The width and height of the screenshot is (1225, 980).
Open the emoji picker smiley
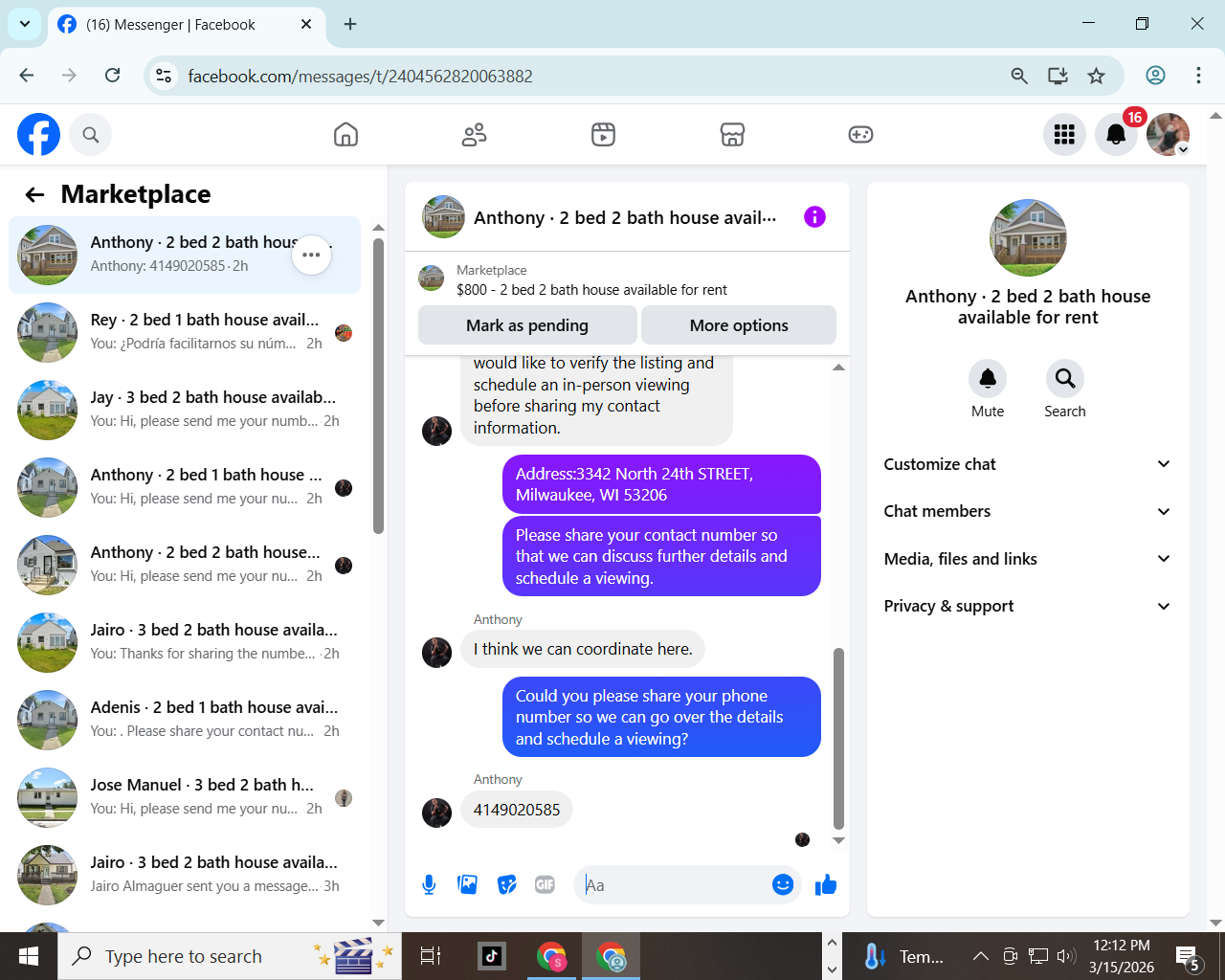tap(783, 885)
